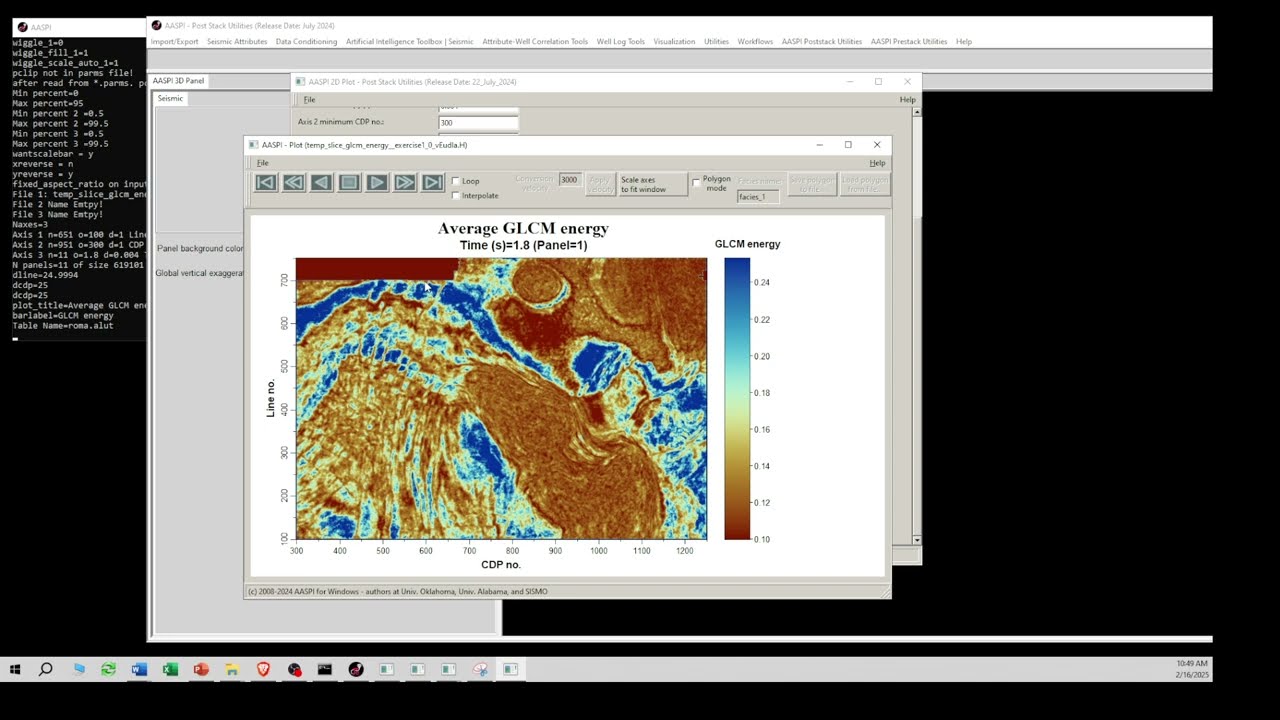Open the Seismic Attributes menu
The height and width of the screenshot is (720, 1280).
pos(237,42)
